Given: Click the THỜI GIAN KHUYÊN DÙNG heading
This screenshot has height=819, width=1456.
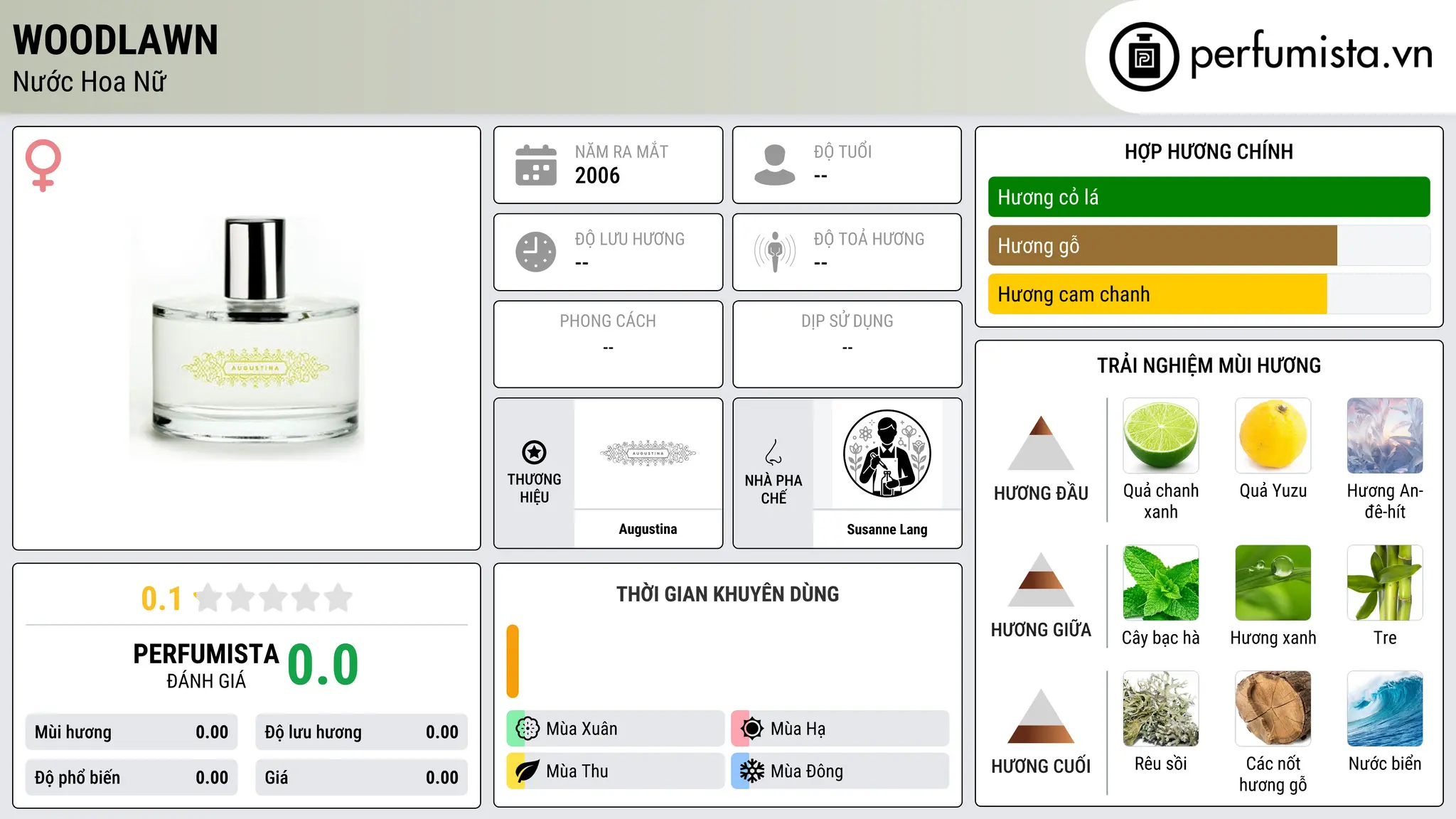Looking at the screenshot, I should [727, 594].
